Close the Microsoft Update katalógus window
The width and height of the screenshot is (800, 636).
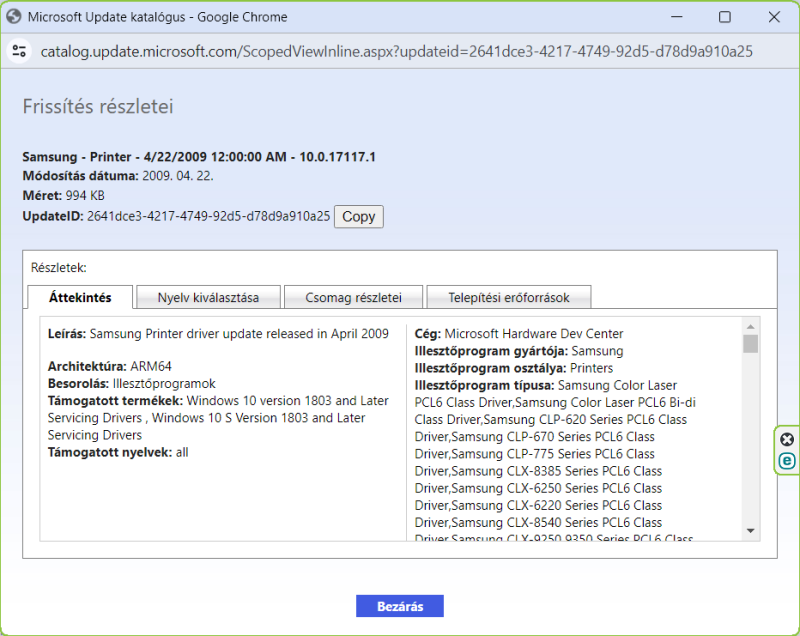[773, 17]
